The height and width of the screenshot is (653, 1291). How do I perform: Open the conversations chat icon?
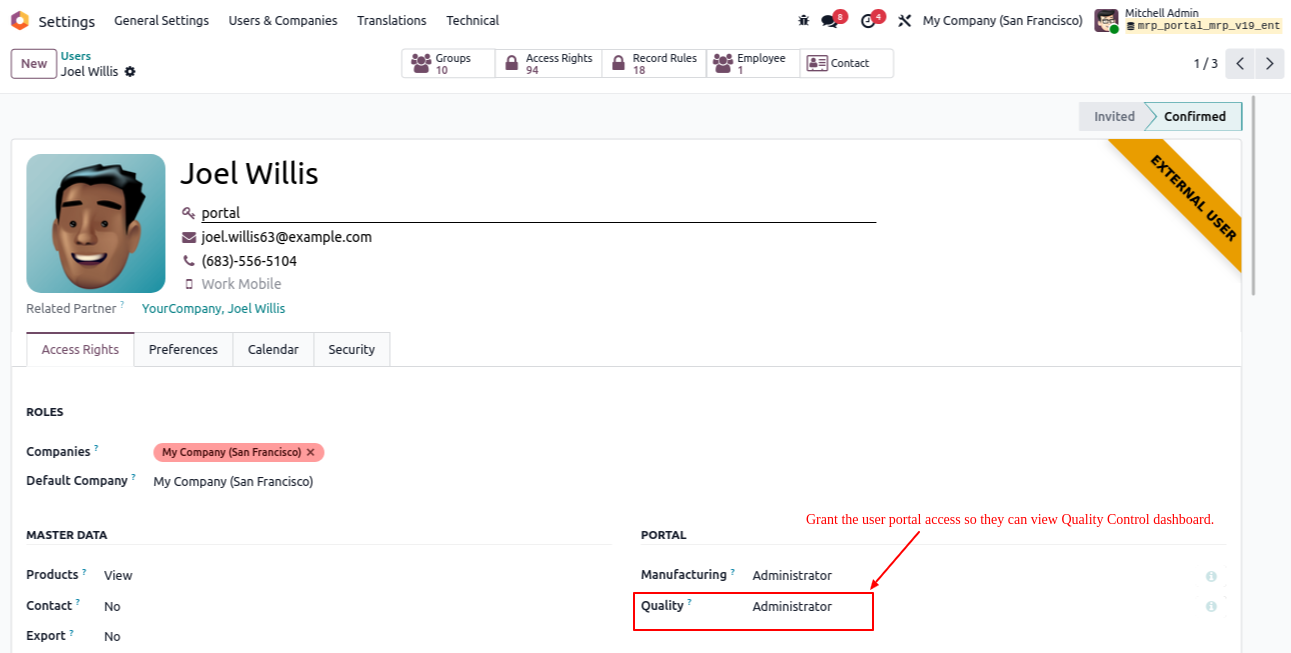click(x=829, y=21)
